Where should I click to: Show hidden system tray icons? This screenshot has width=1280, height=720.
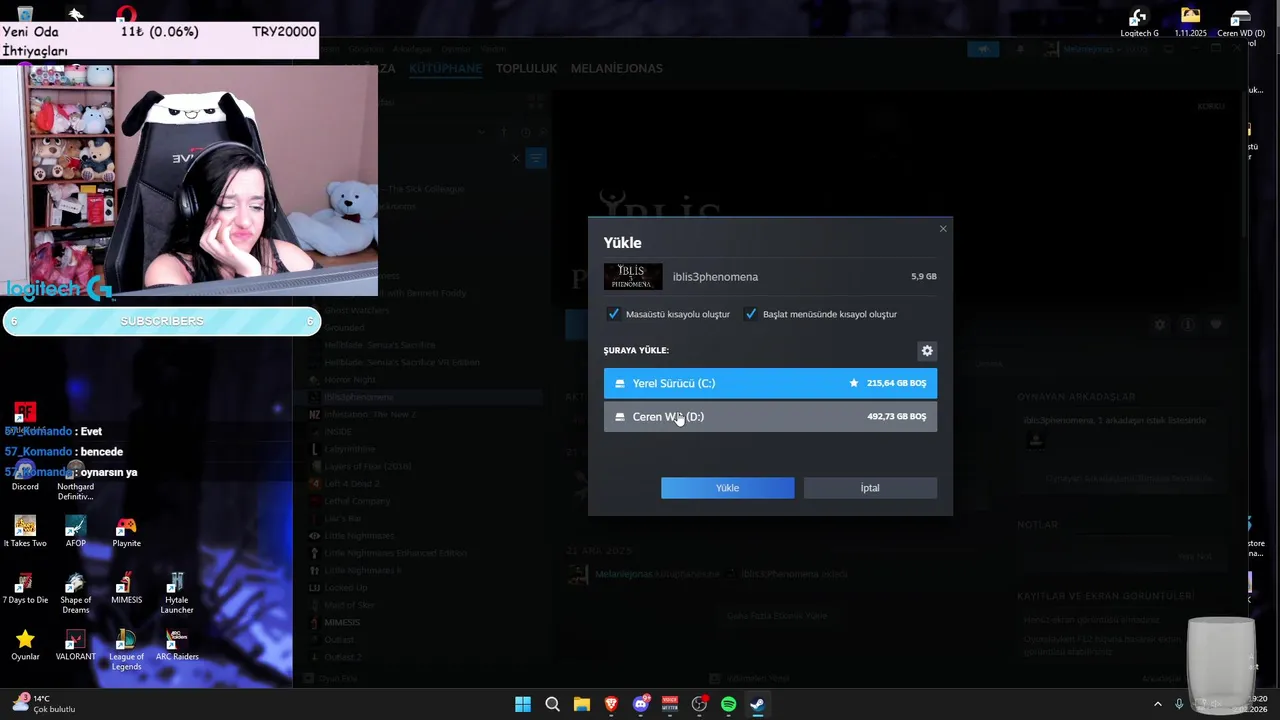pos(1158,704)
